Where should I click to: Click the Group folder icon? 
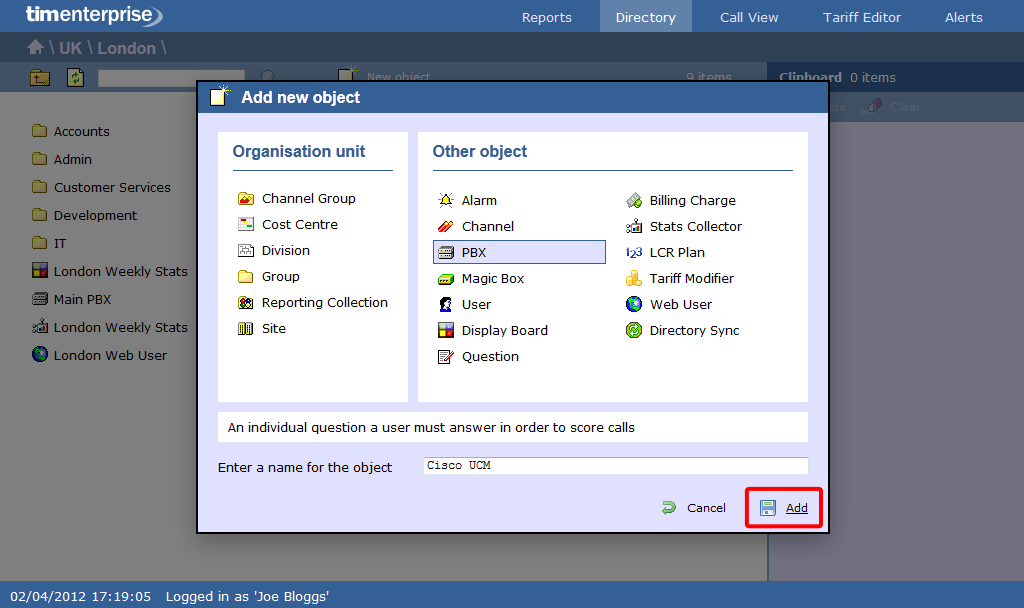tap(246, 277)
